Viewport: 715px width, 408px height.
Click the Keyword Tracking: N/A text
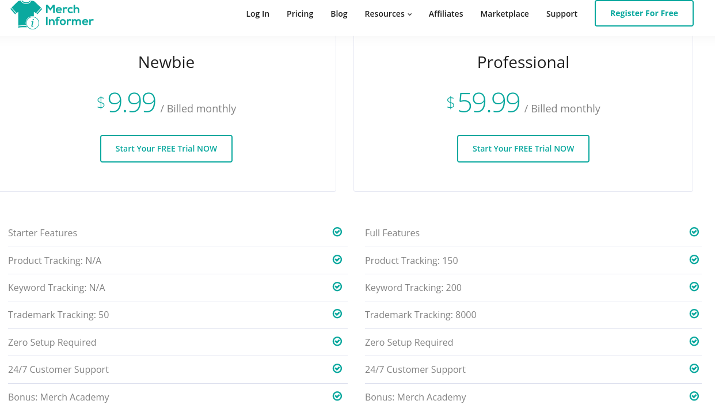point(57,288)
